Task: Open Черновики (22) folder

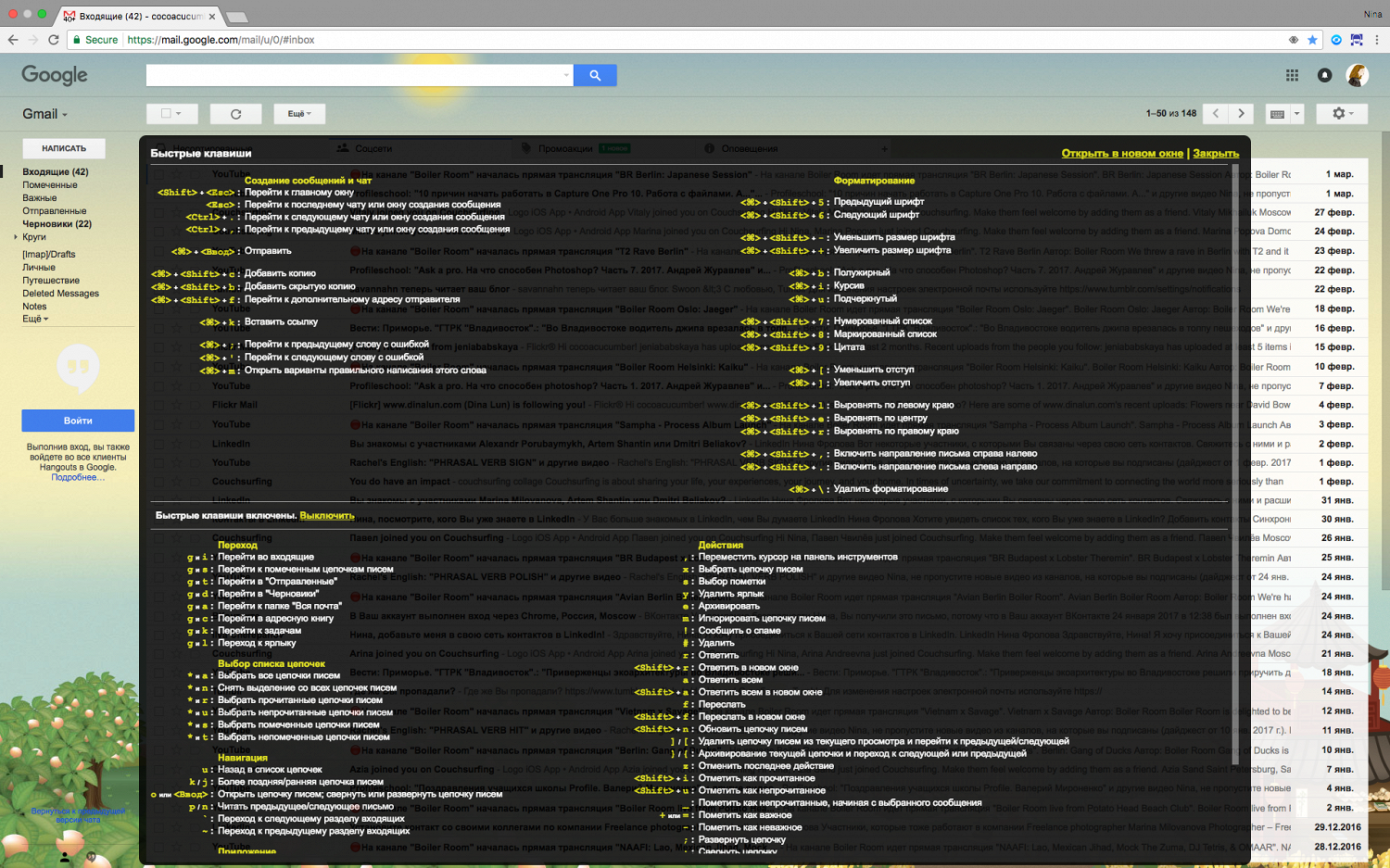Action: coord(57,223)
